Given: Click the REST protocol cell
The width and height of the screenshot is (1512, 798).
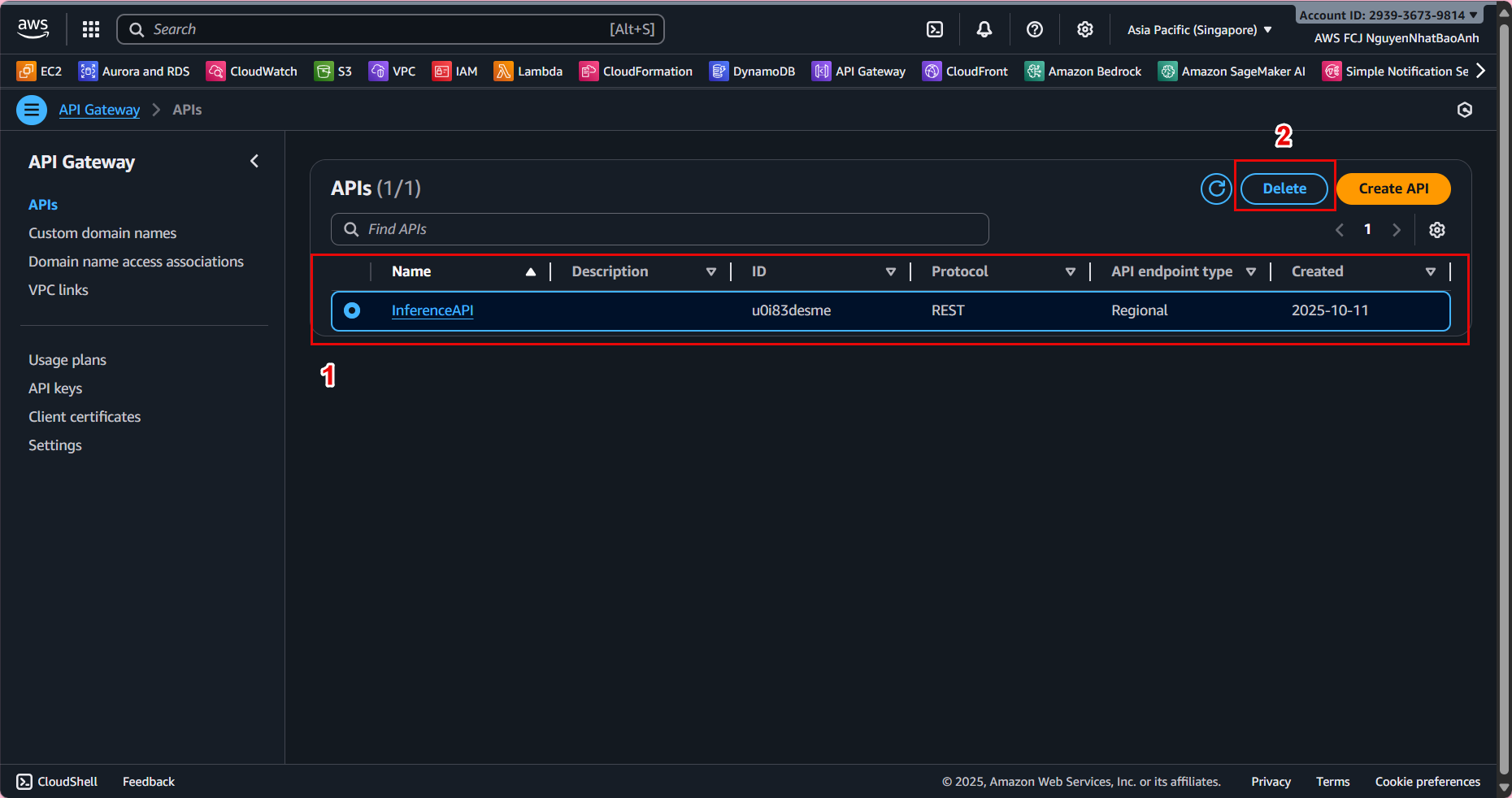Looking at the screenshot, I should tap(948, 310).
